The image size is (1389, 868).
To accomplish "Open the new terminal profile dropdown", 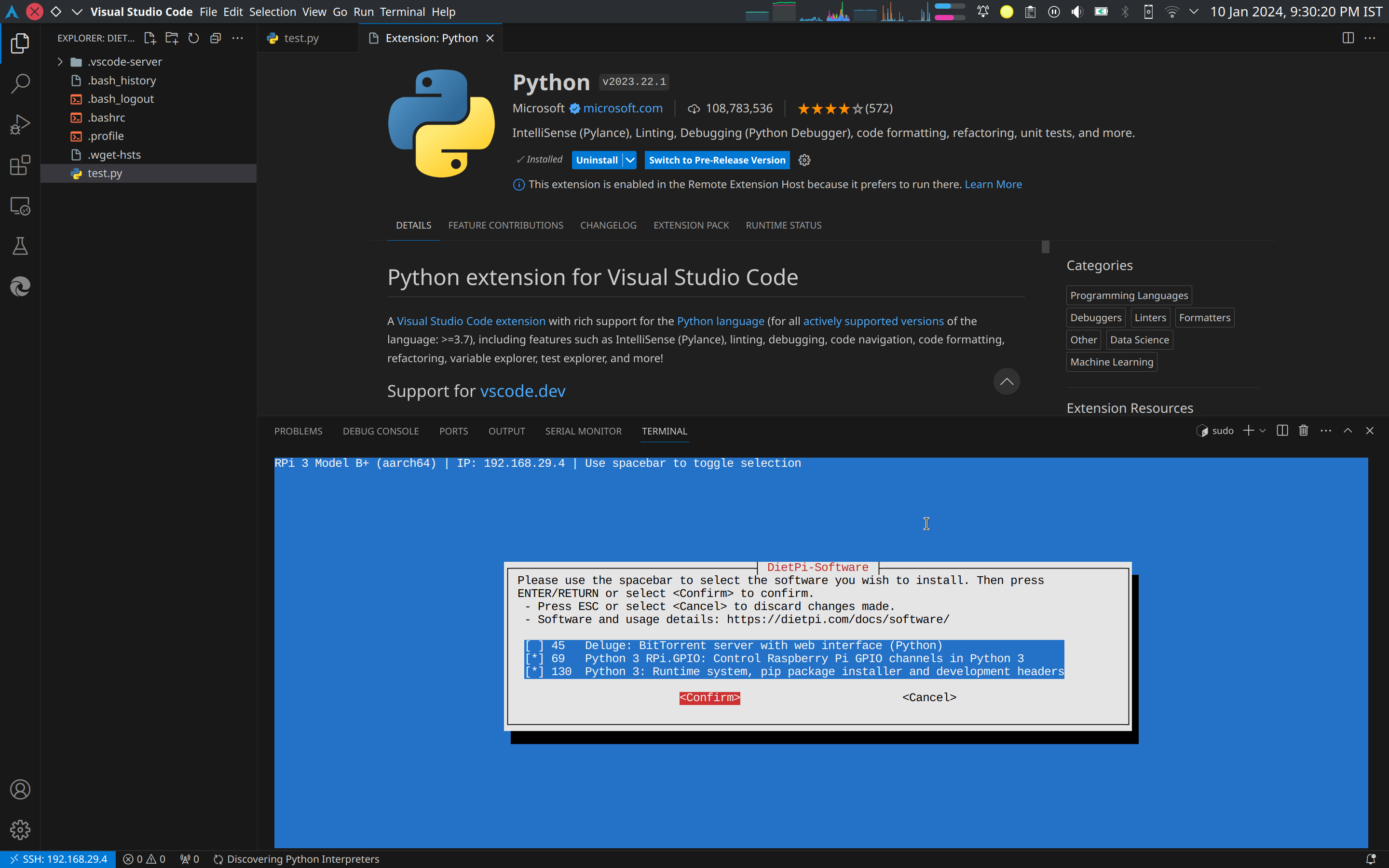I will pyautogui.click(x=1262, y=431).
